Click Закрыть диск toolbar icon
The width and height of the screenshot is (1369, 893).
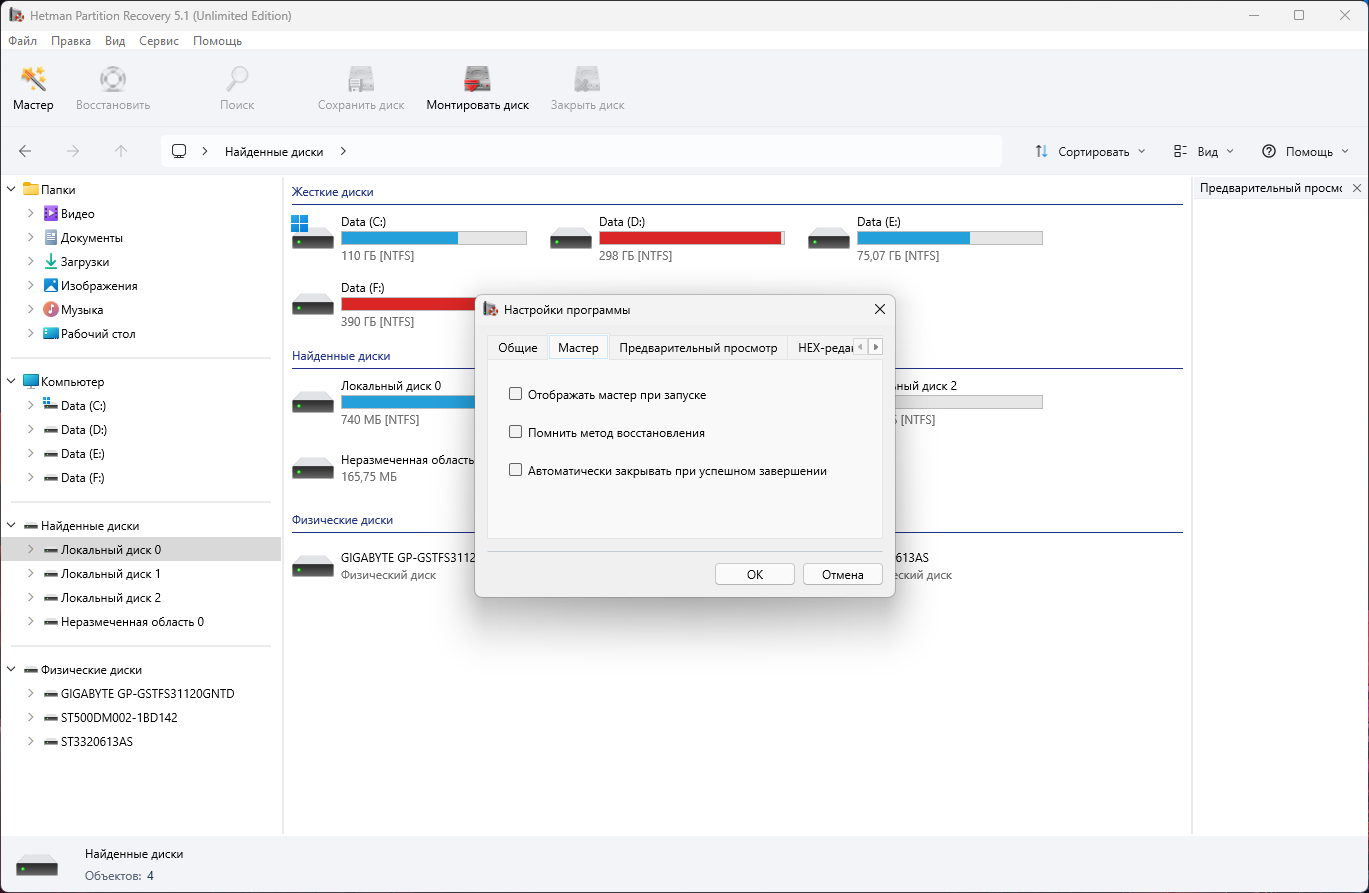click(587, 80)
